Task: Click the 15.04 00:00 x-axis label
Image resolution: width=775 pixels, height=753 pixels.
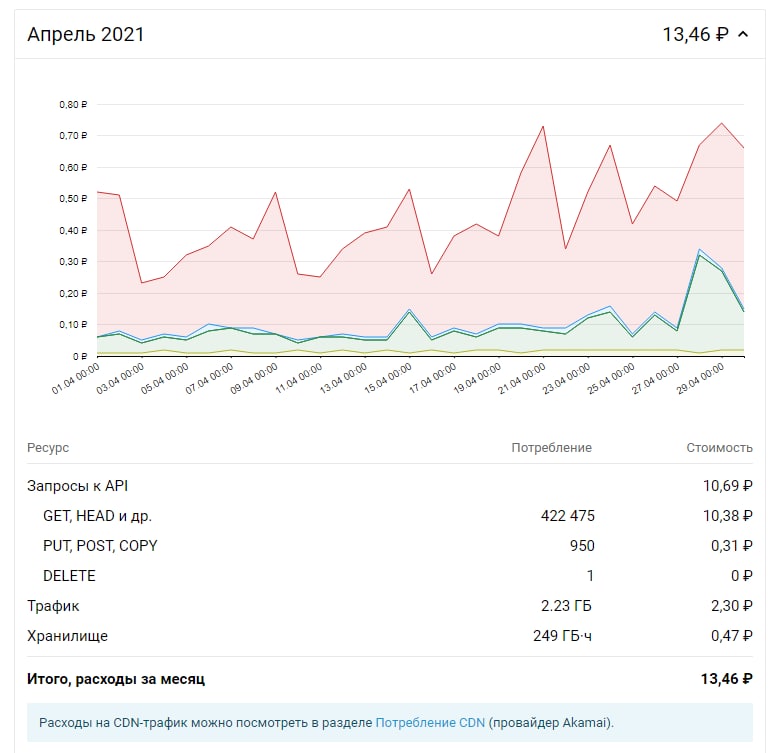Action: (390, 384)
